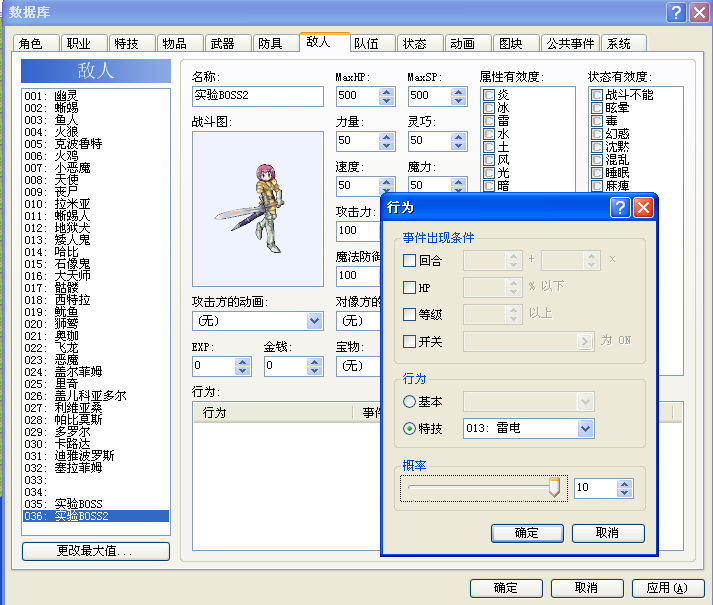Open 攻击方的动画 dropdown

(314, 321)
